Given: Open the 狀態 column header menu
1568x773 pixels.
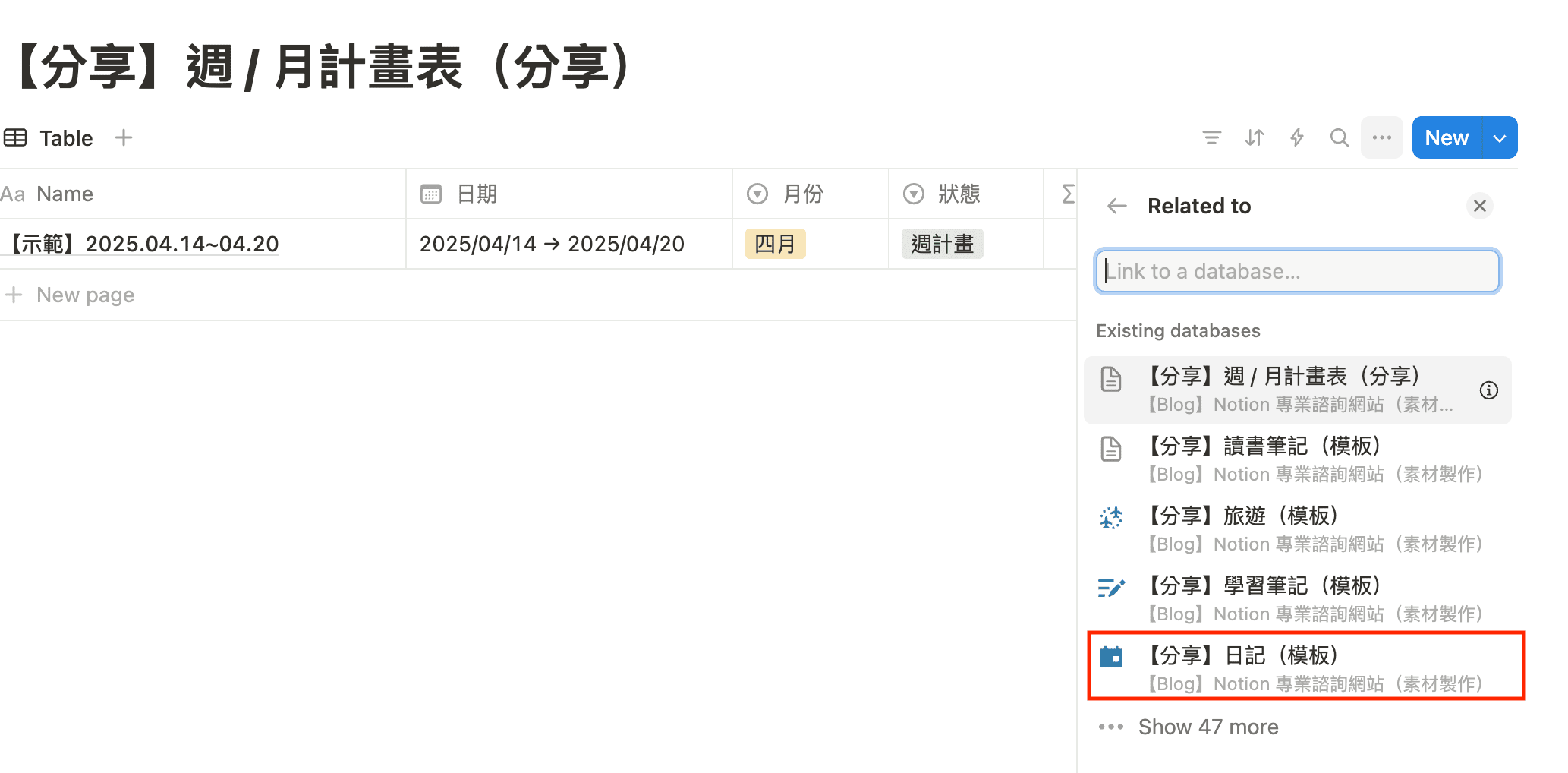Looking at the screenshot, I should tap(958, 194).
